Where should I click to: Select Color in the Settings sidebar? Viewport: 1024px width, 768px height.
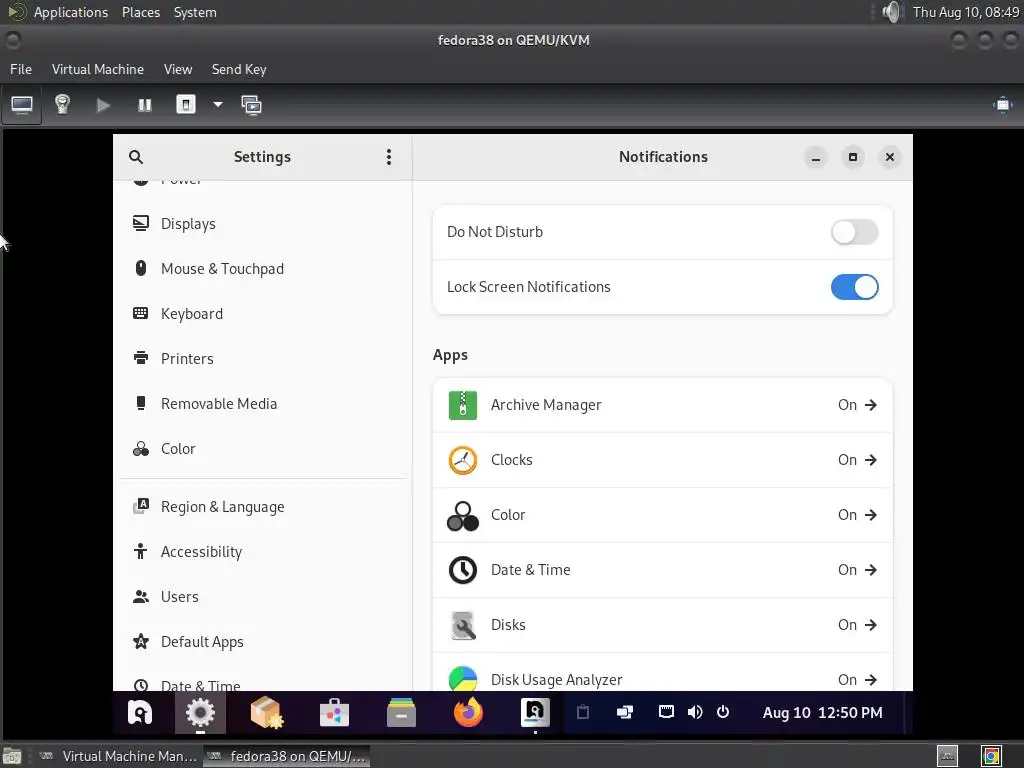point(263,449)
